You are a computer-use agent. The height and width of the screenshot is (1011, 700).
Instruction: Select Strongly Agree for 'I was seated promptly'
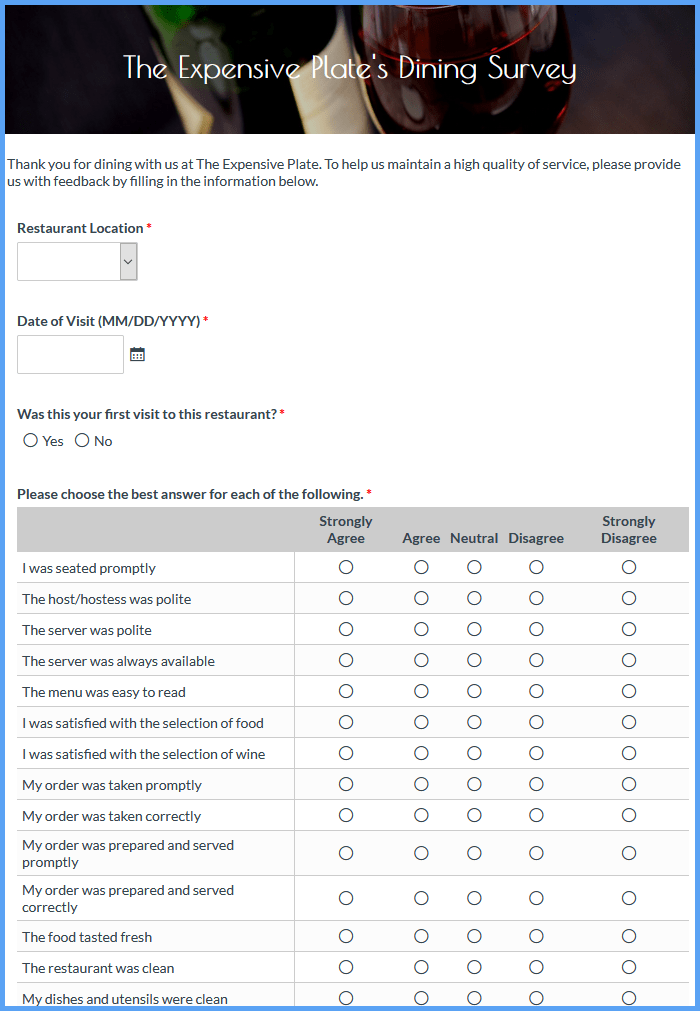click(x=345, y=567)
